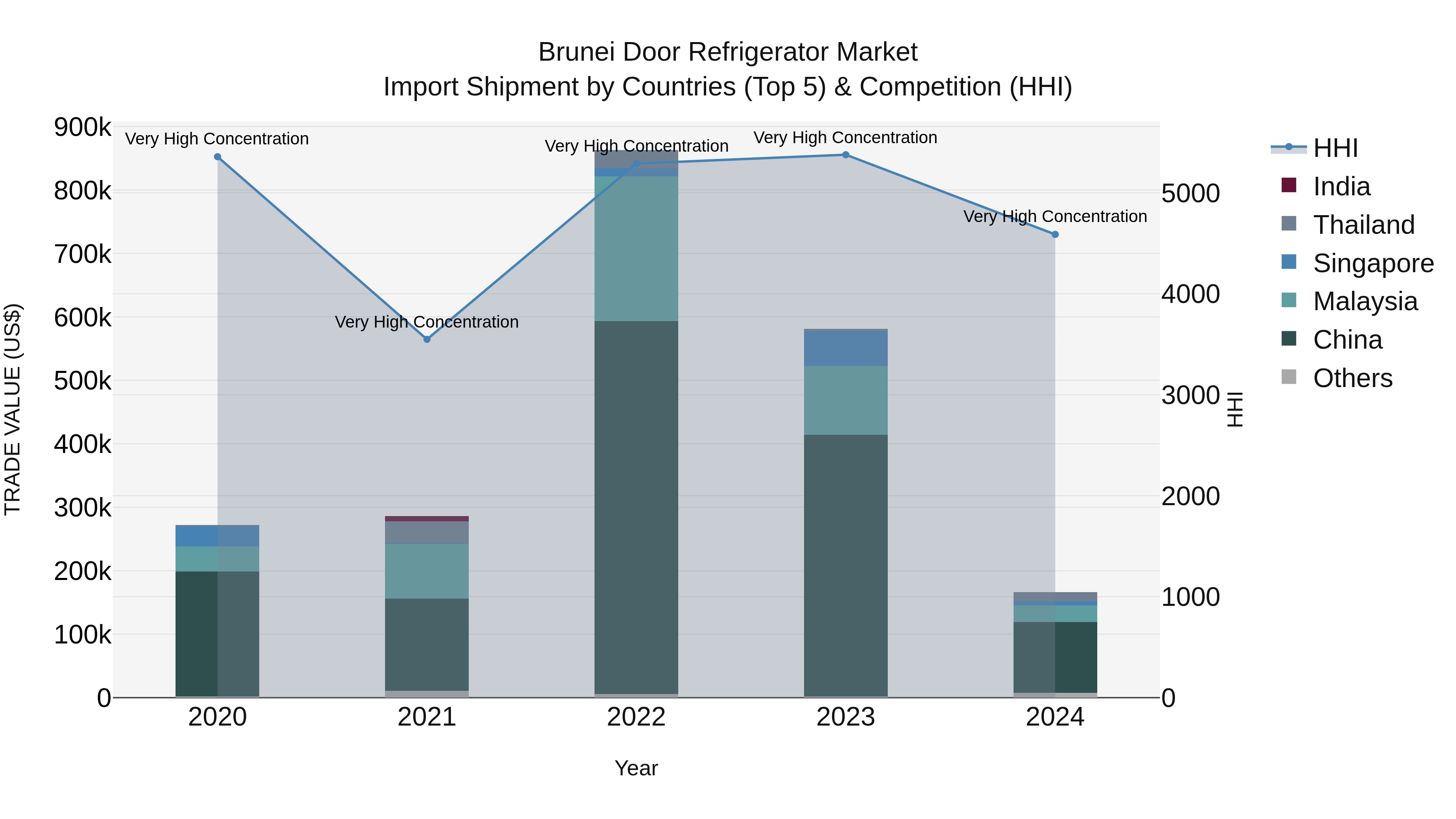
Task: Select the 2024 China bar segment
Action: 1055,657
